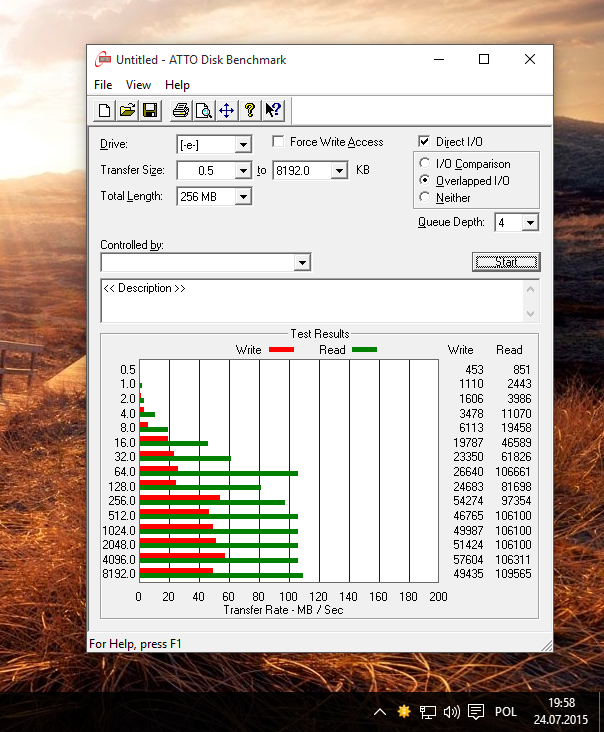Click the Print toolbar icon
The width and height of the screenshot is (604, 732).
click(x=180, y=110)
